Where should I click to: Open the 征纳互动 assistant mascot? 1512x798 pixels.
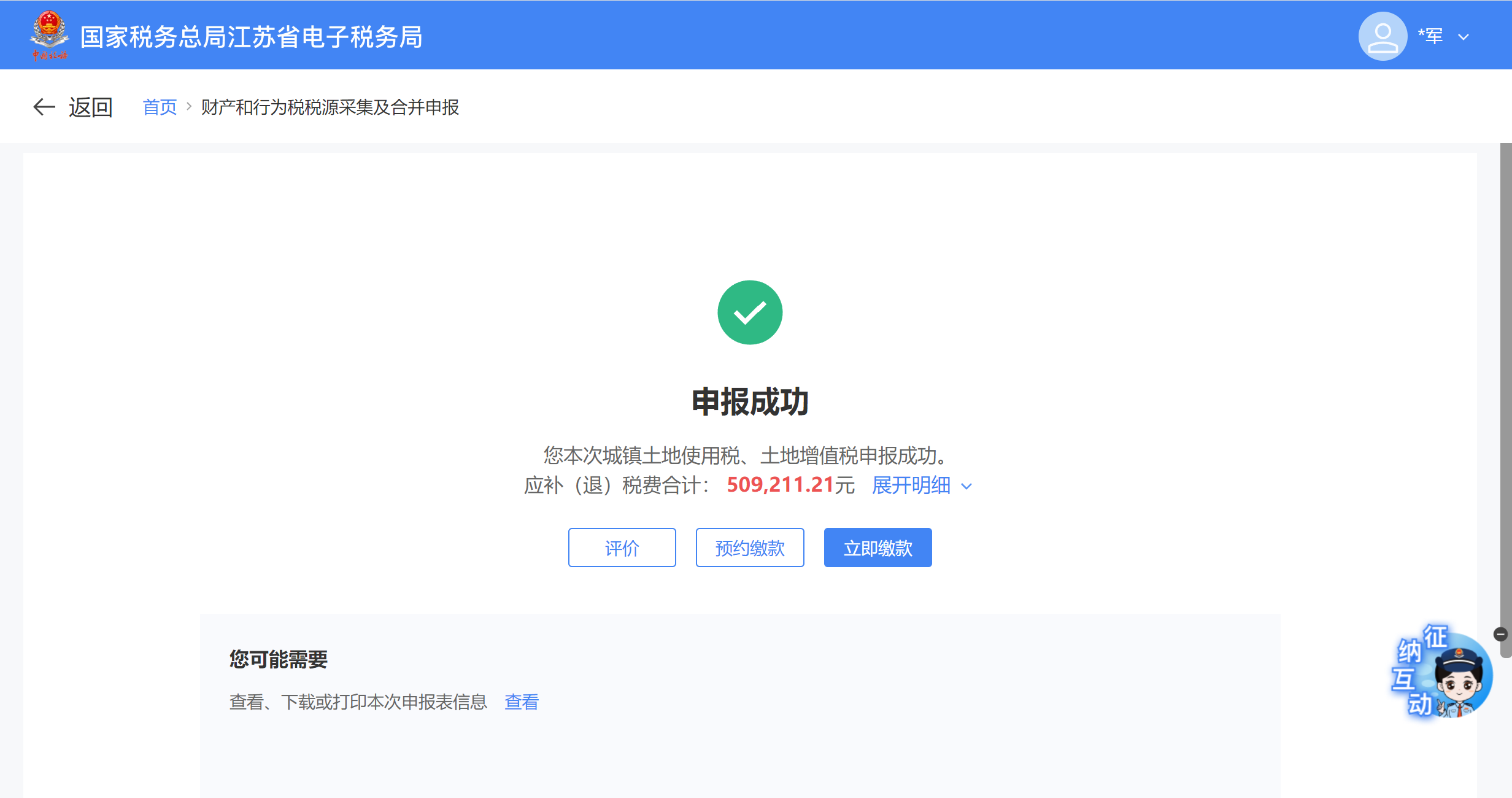click(1447, 675)
